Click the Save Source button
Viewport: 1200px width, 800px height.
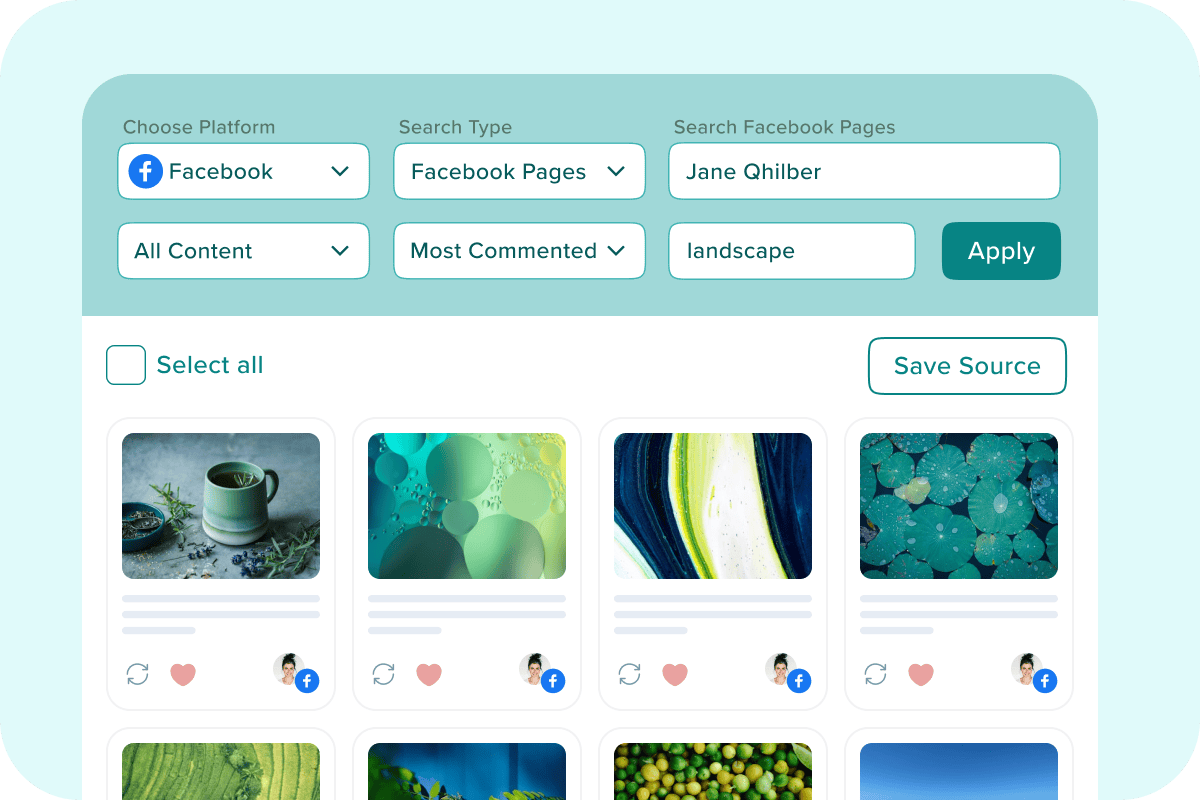pyautogui.click(x=967, y=366)
